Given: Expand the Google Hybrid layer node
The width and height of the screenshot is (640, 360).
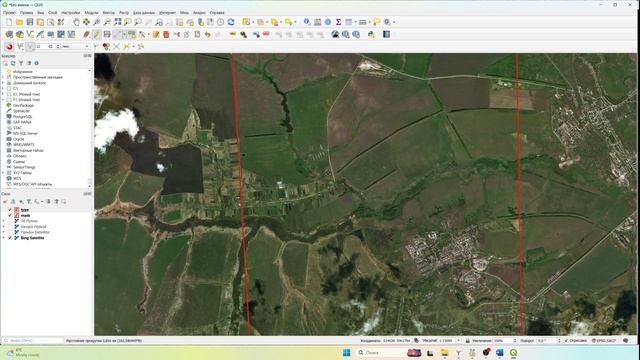Looking at the screenshot, I should [x=4, y=227].
